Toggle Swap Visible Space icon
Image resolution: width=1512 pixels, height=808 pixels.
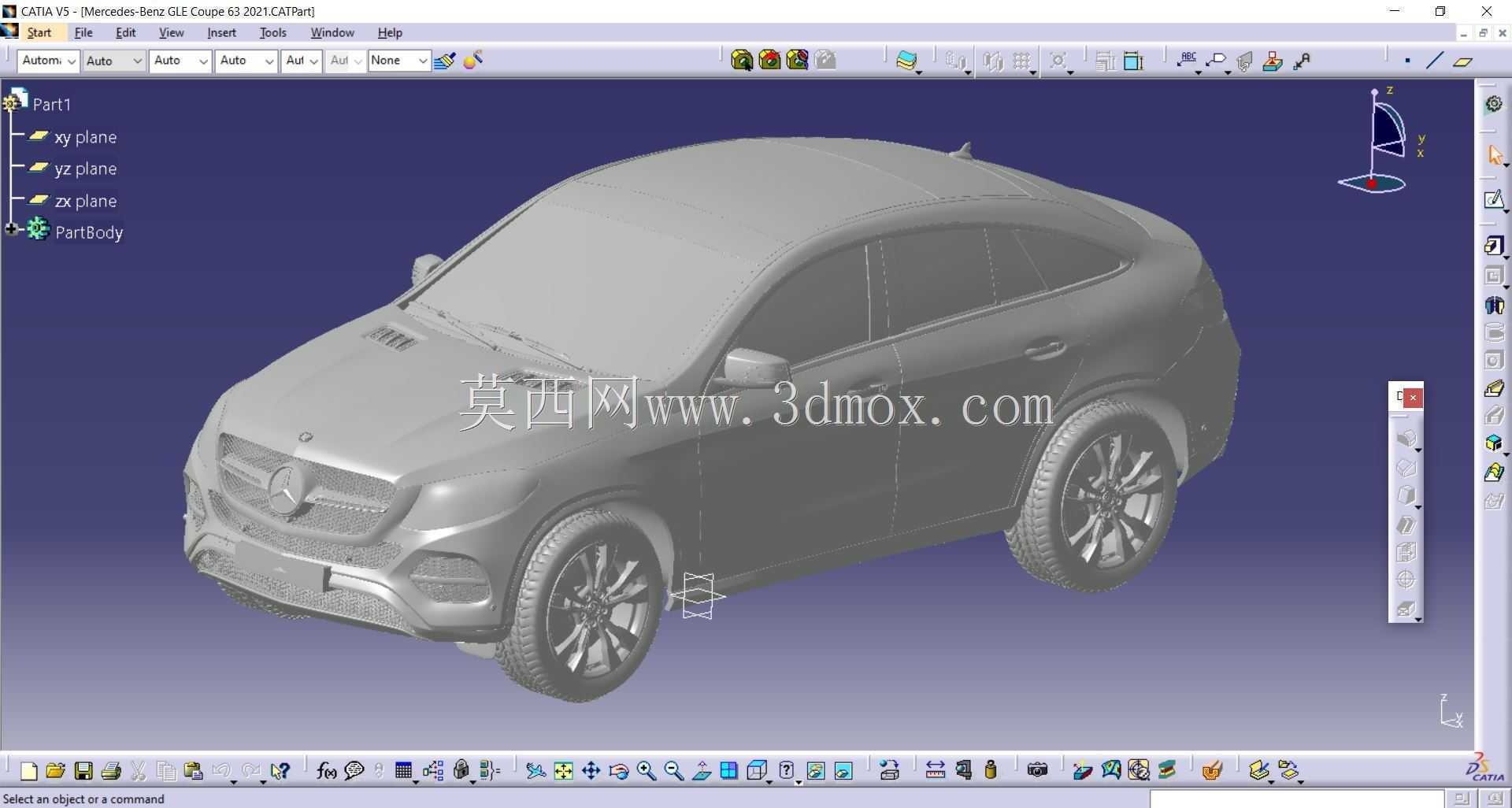843,771
